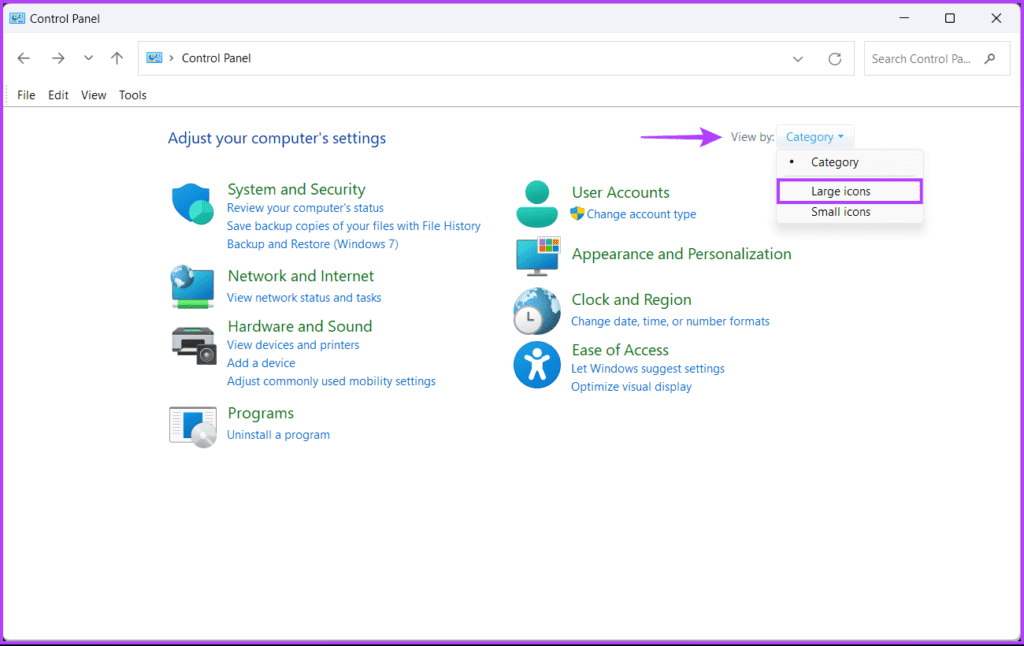Viewport: 1024px width, 646px height.
Task: Open the File menu
Action: point(26,95)
